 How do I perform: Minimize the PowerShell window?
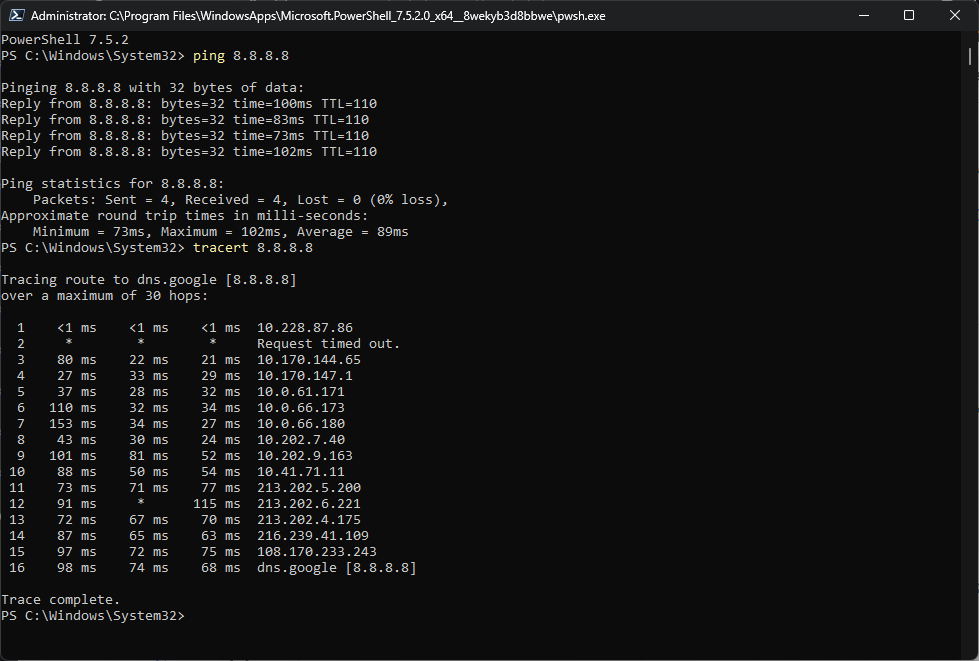[862, 16]
